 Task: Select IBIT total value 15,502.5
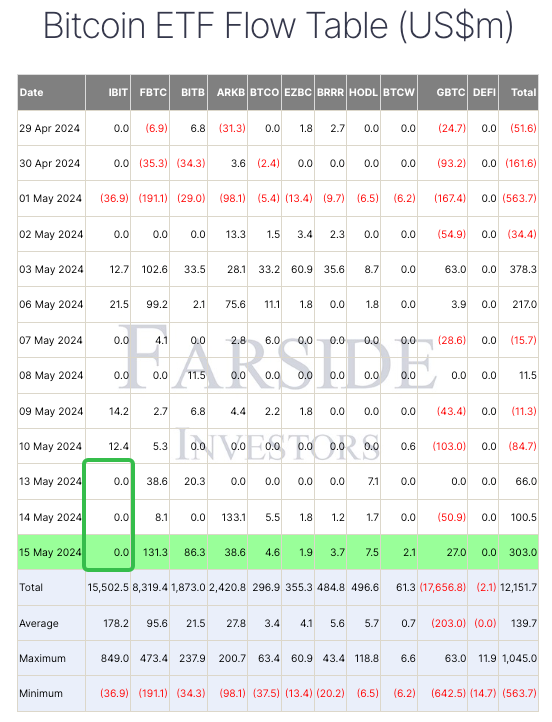[108, 588]
